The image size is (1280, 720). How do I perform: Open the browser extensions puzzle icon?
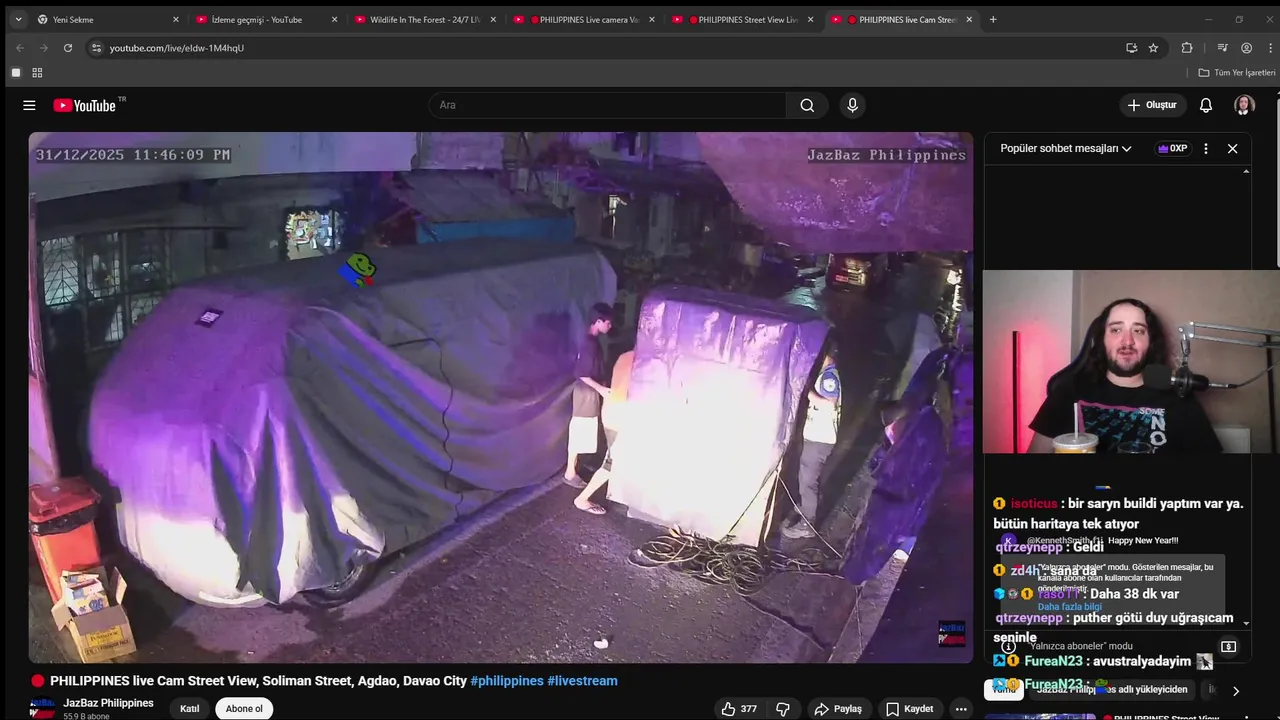(1187, 47)
